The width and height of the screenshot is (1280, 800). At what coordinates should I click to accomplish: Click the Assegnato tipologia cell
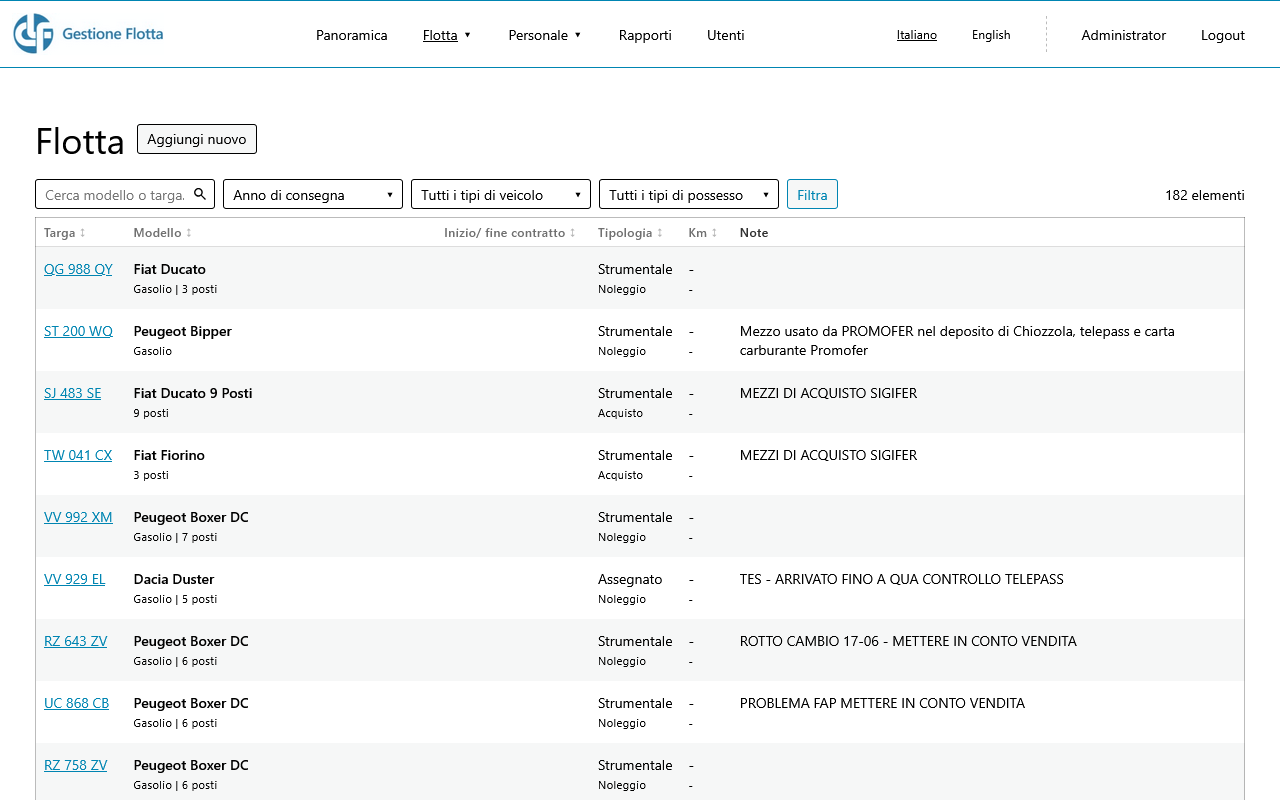[630, 579]
